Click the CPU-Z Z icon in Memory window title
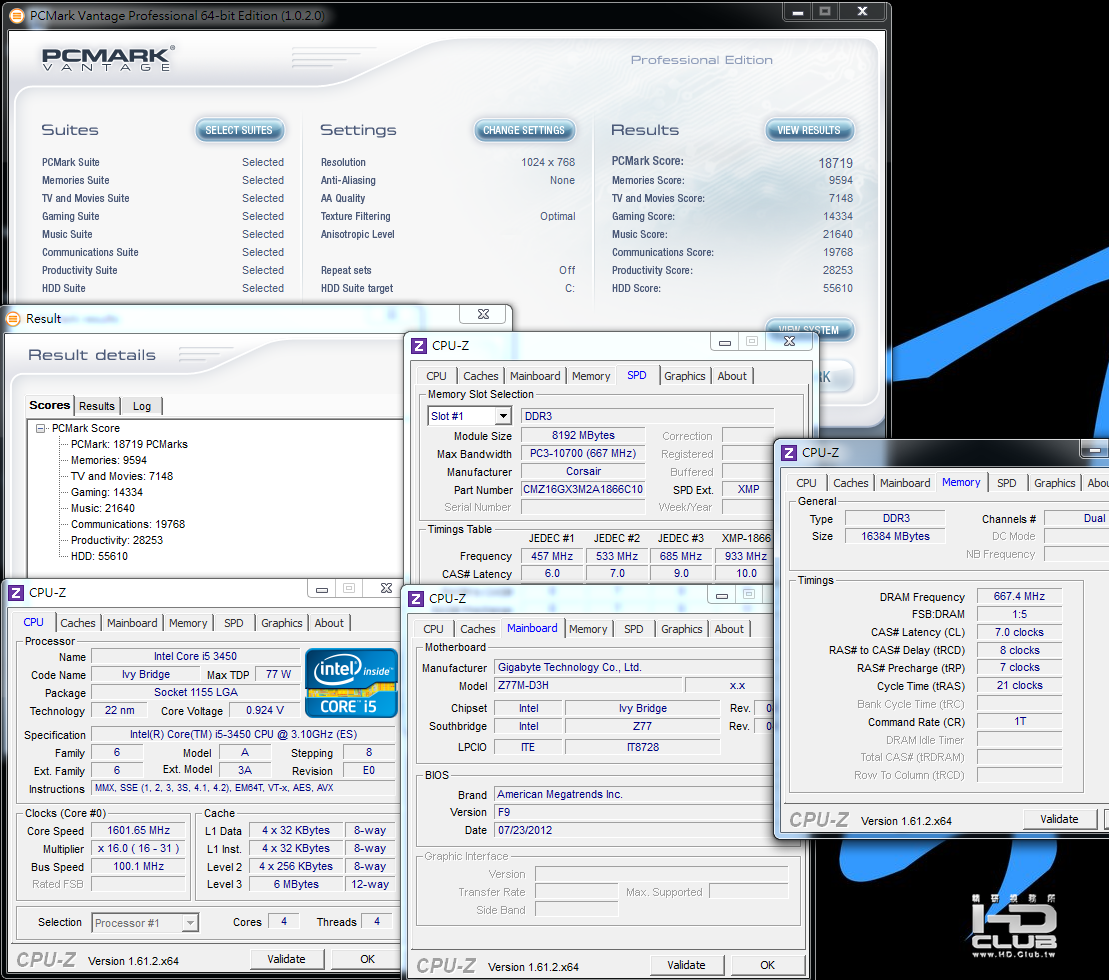Screen dimensions: 1109x980 789,453
